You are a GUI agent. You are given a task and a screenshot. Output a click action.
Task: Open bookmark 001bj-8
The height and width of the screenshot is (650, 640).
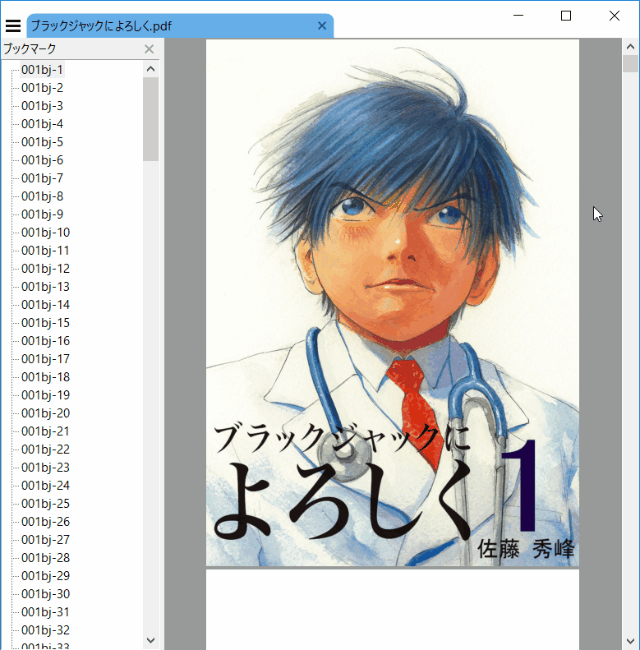(x=42, y=196)
